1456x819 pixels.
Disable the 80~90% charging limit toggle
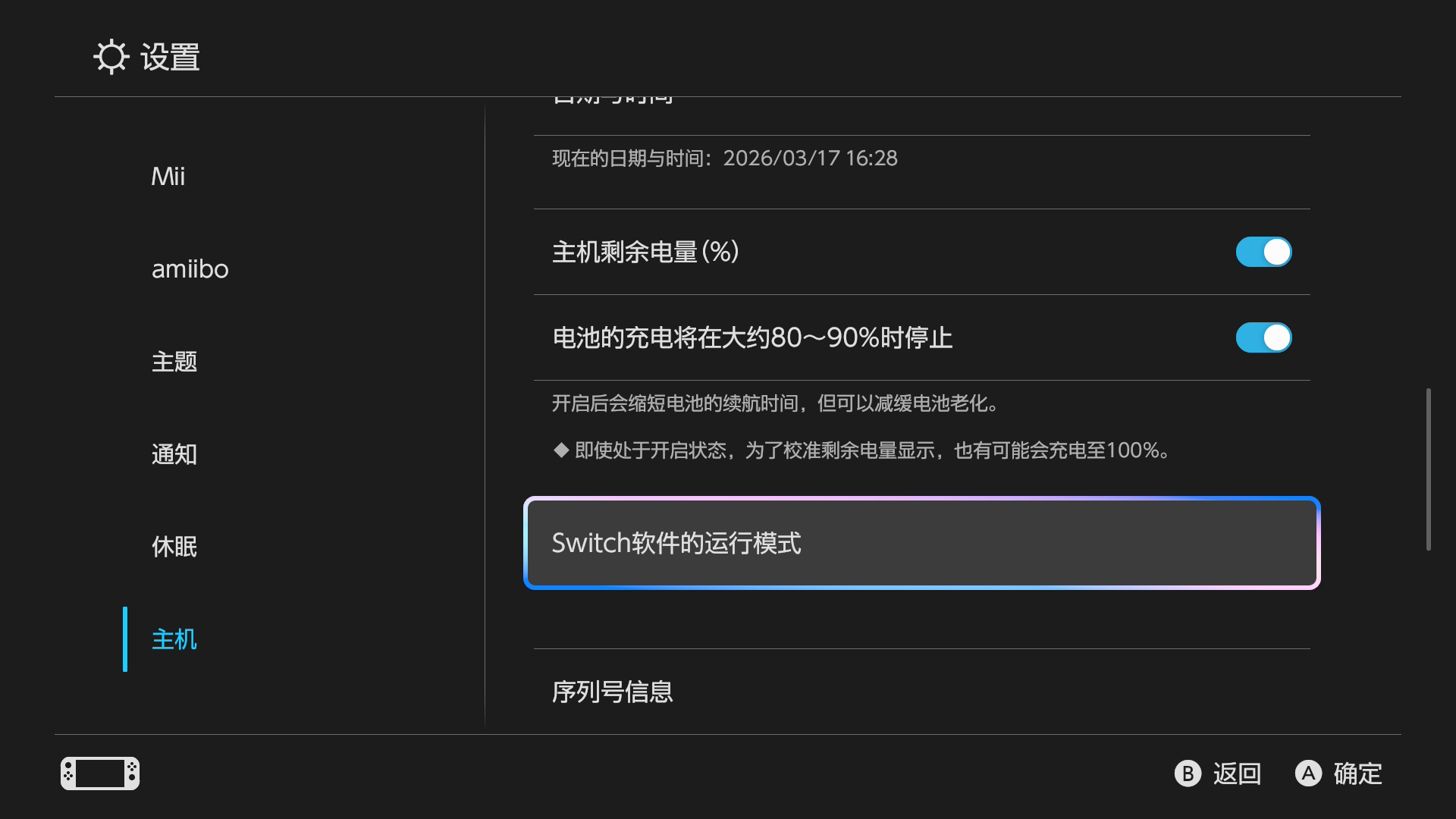[x=1263, y=337]
